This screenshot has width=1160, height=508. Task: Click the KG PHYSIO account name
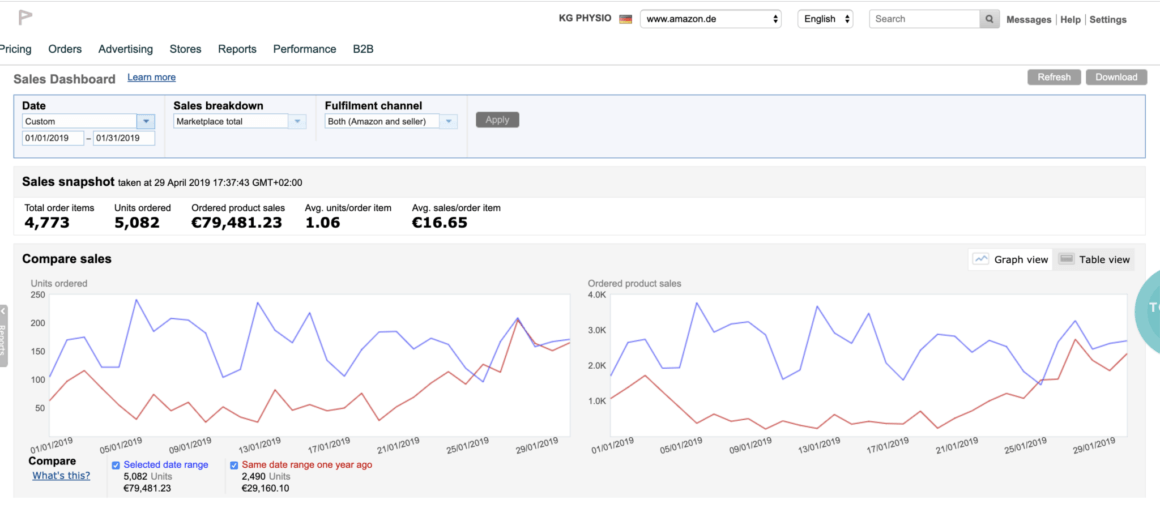pos(585,18)
